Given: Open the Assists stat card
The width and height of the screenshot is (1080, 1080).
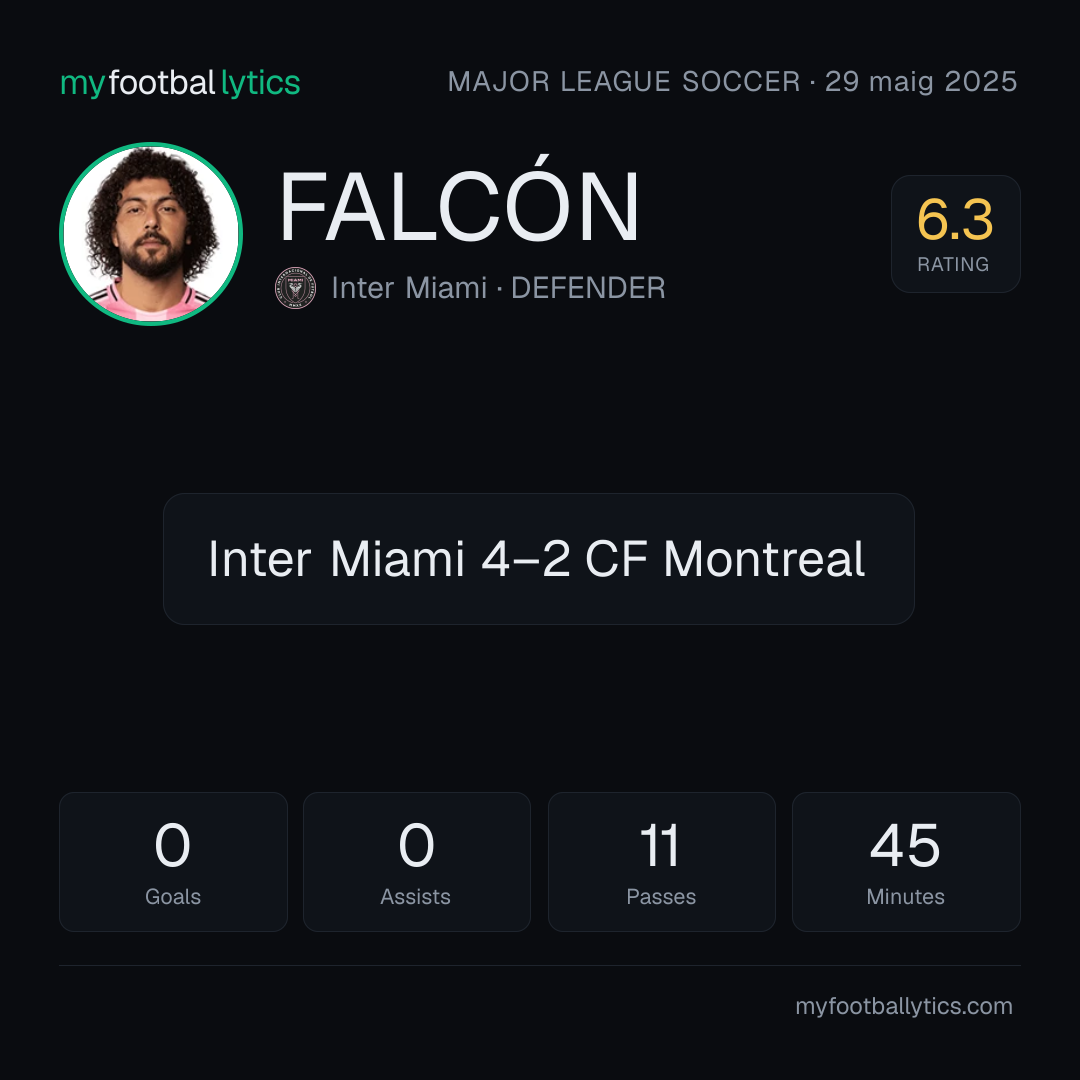Looking at the screenshot, I should (417, 862).
